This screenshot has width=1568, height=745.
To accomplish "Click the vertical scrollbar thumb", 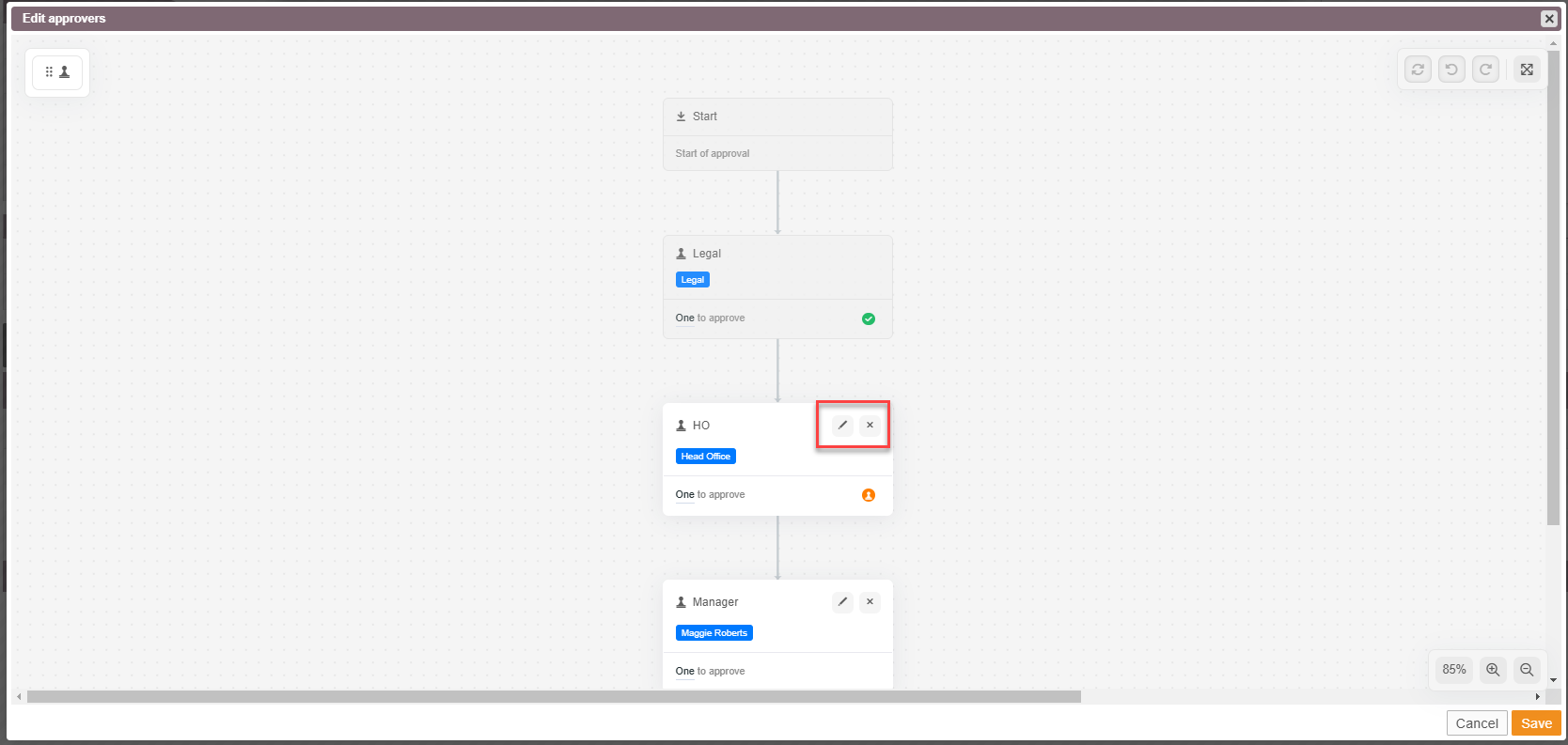I will [x=1553, y=287].
